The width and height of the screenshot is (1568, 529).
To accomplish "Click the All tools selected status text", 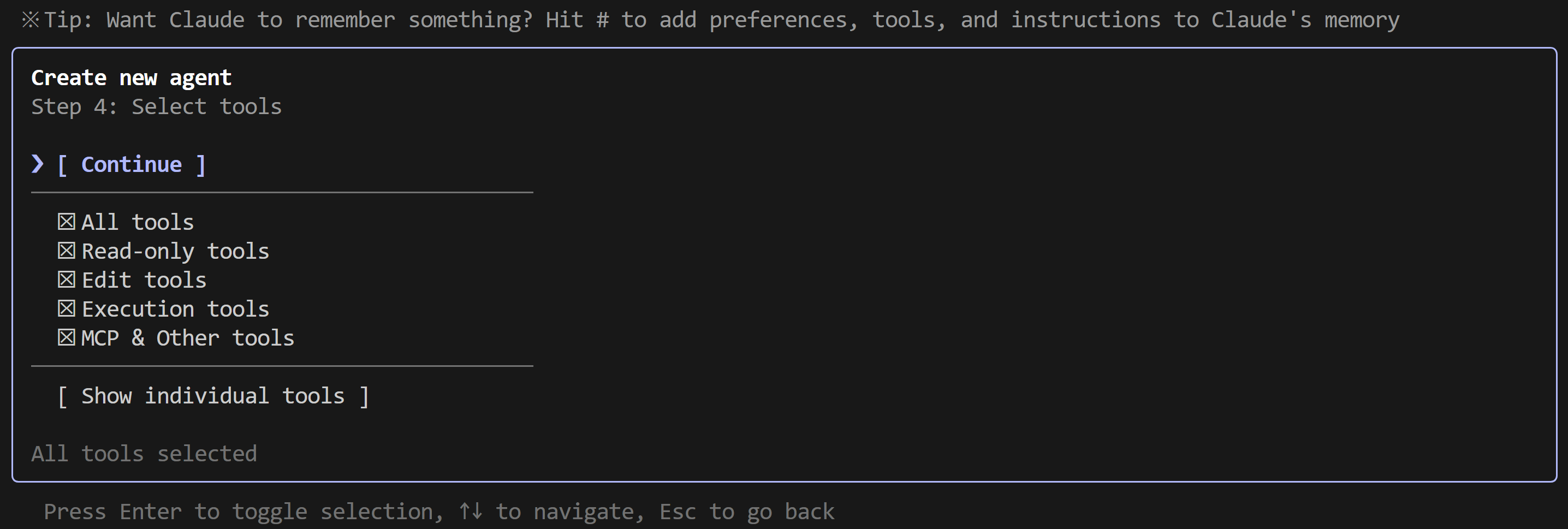I will pyautogui.click(x=144, y=454).
